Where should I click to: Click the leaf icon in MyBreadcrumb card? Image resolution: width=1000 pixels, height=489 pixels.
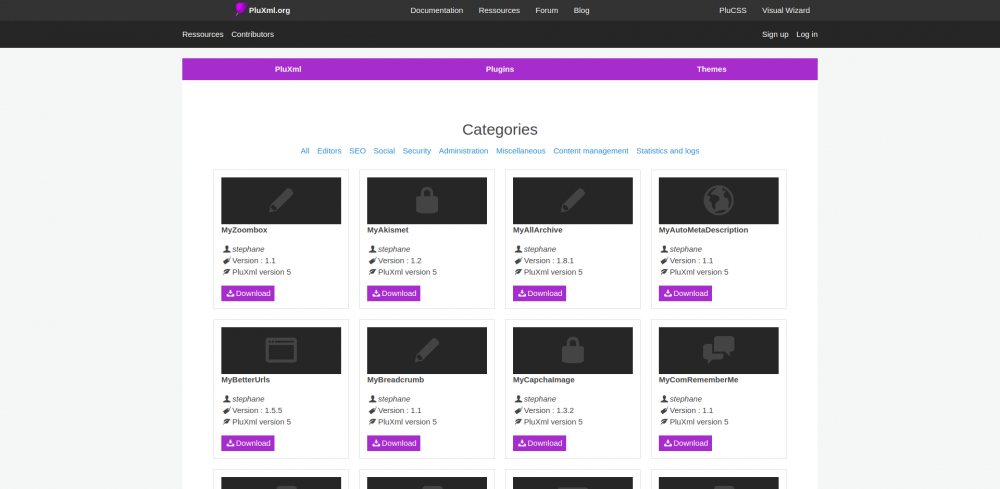[372, 422]
